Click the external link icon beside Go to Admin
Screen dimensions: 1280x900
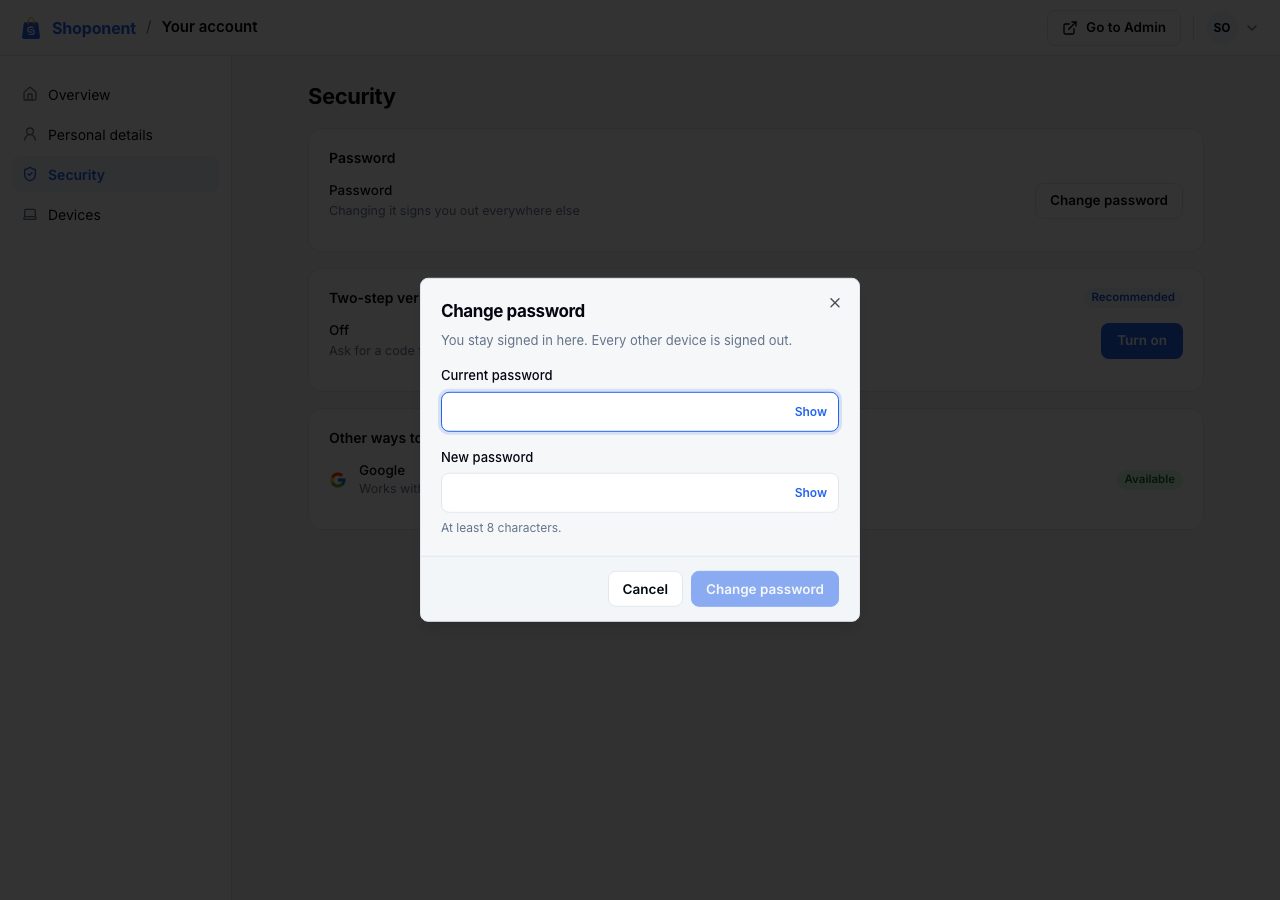point(1070,28)
